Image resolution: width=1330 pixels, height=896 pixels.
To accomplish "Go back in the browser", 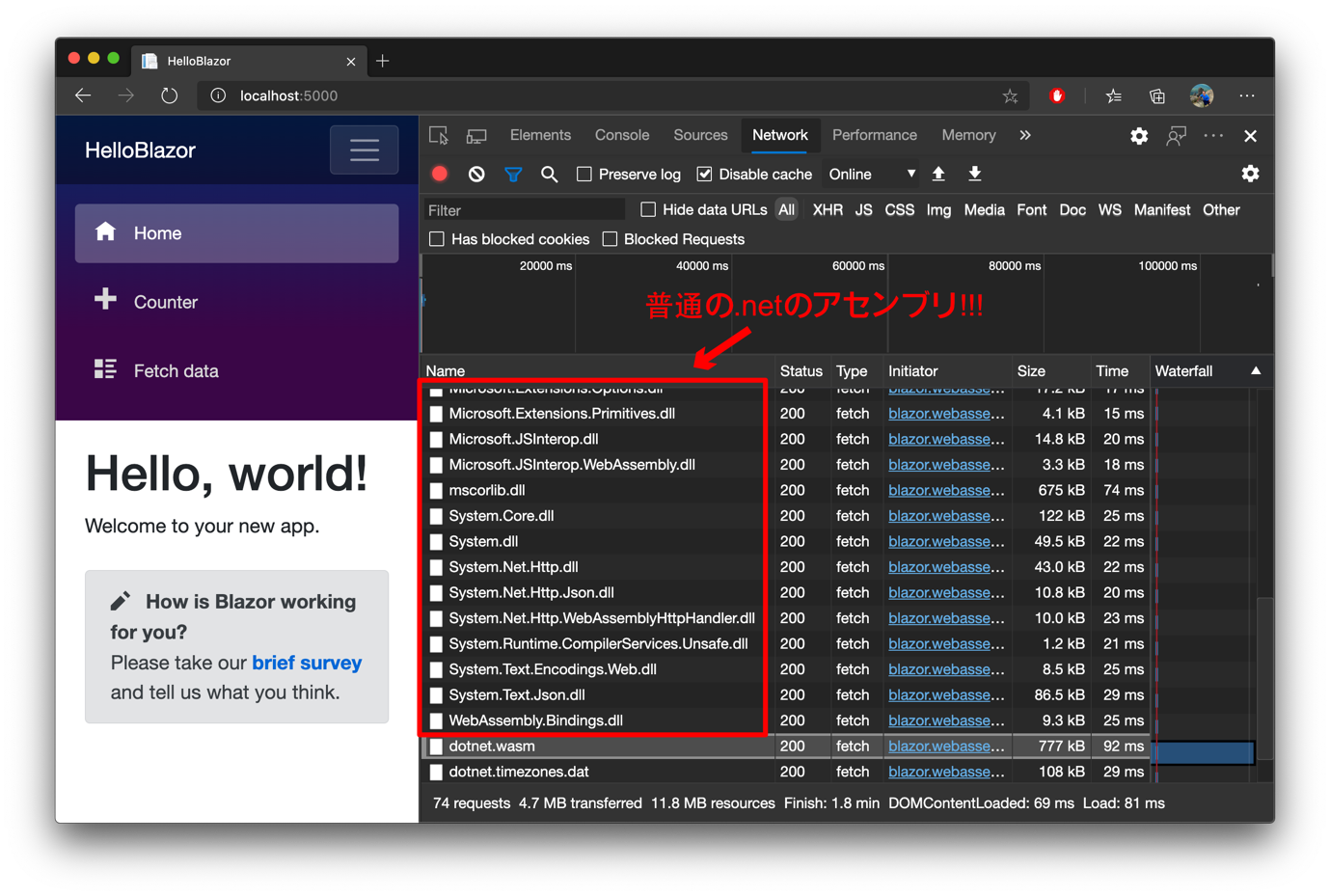I will tap(84, 95).
